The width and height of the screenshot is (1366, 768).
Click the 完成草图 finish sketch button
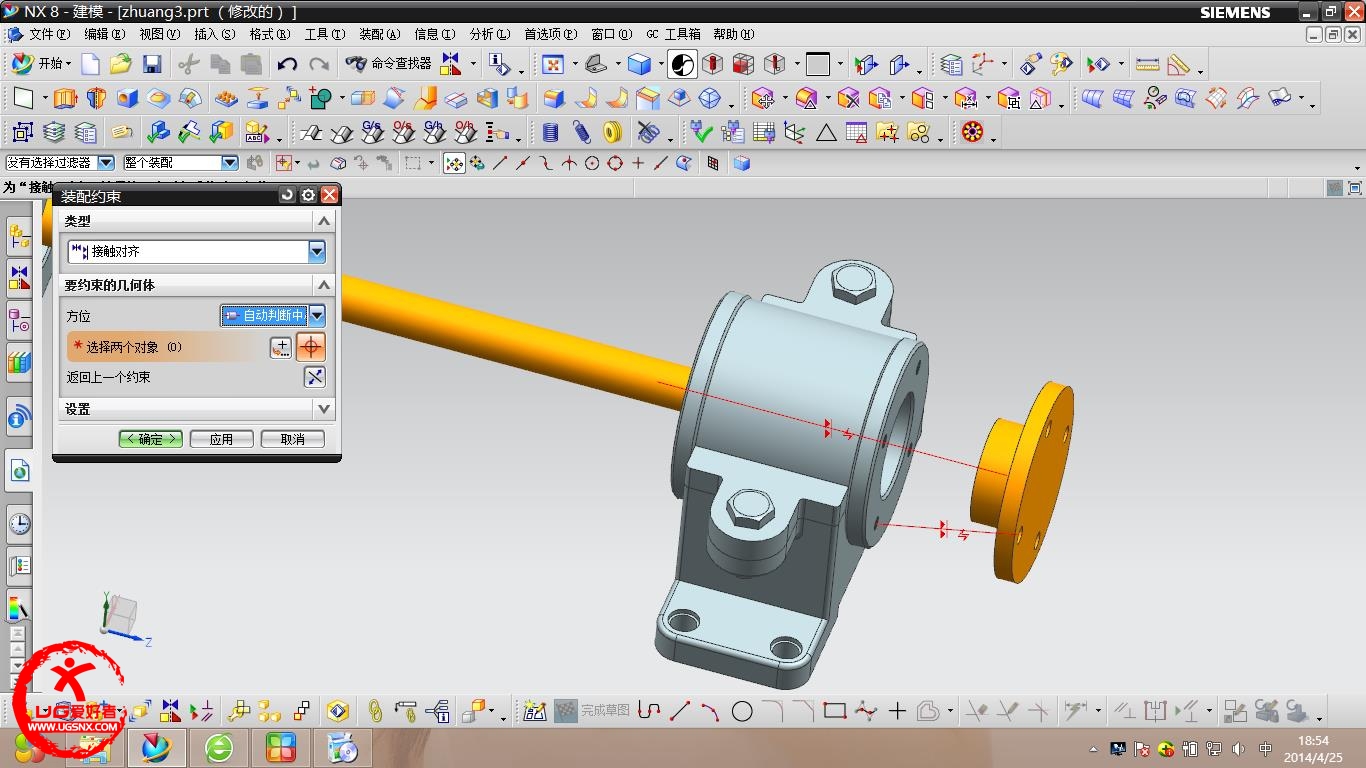pos(592,711)
